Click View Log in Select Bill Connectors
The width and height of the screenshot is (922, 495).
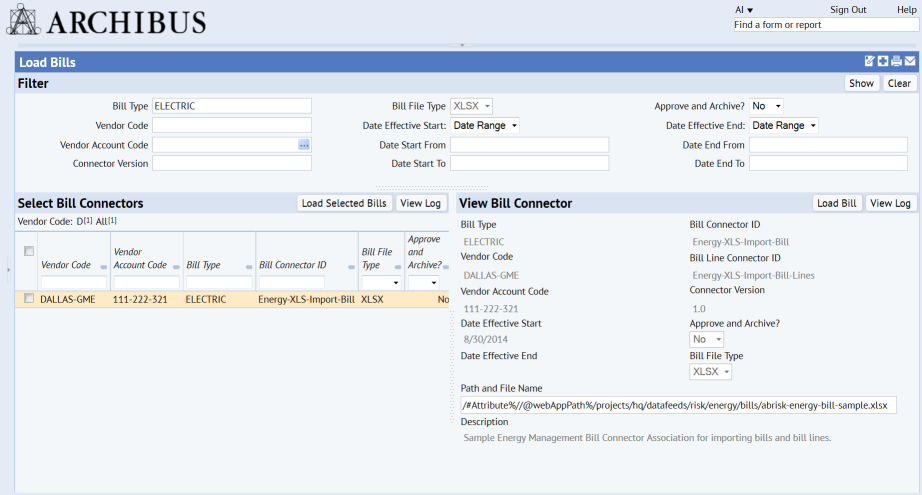[x=420, y=203]
